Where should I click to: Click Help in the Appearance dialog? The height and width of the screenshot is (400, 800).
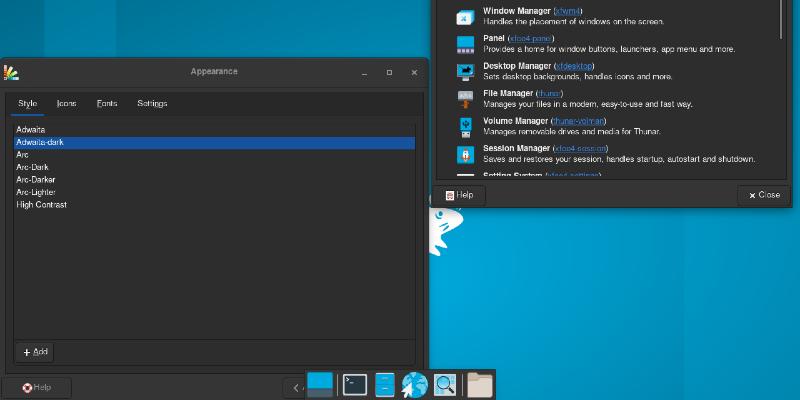tap(37, 387)
